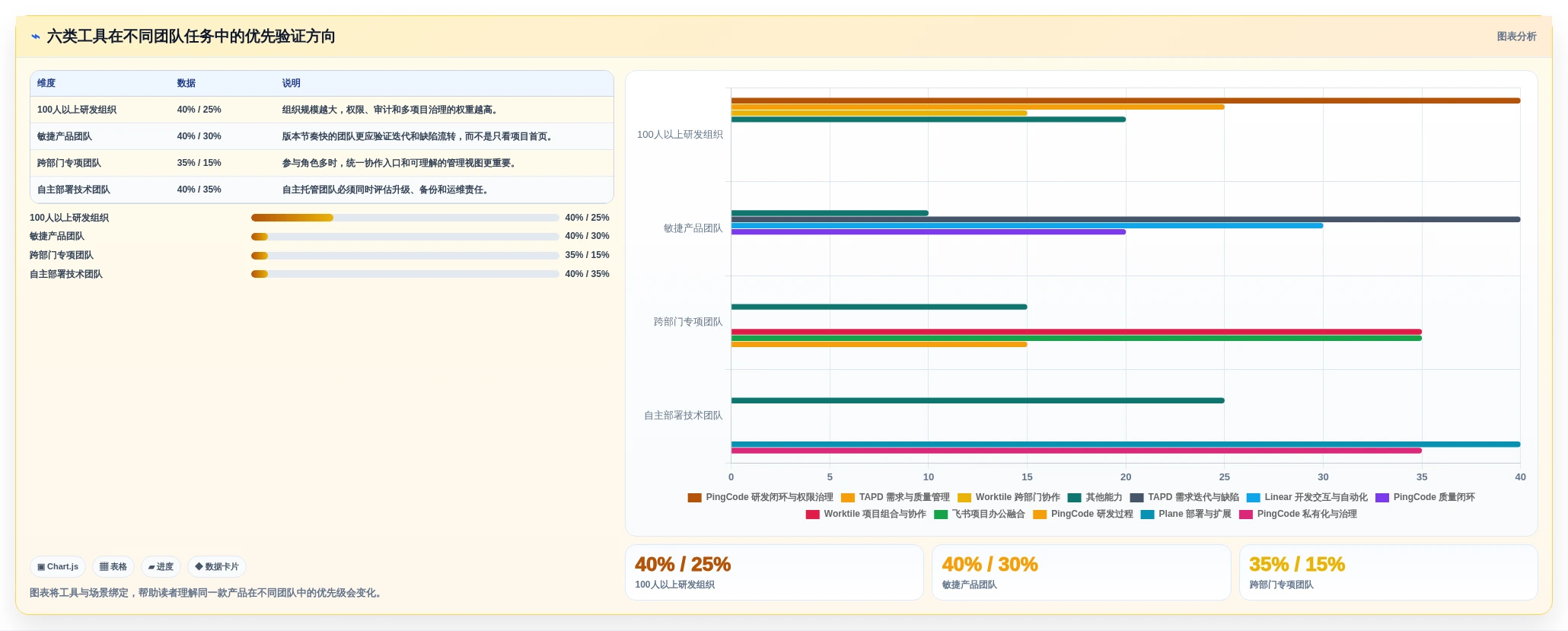Image resolution: width=1568 pixels, height=631 pixels.
Task: Toggle Worktile 项目组合与协作 legend item
Action: [866, 514]
